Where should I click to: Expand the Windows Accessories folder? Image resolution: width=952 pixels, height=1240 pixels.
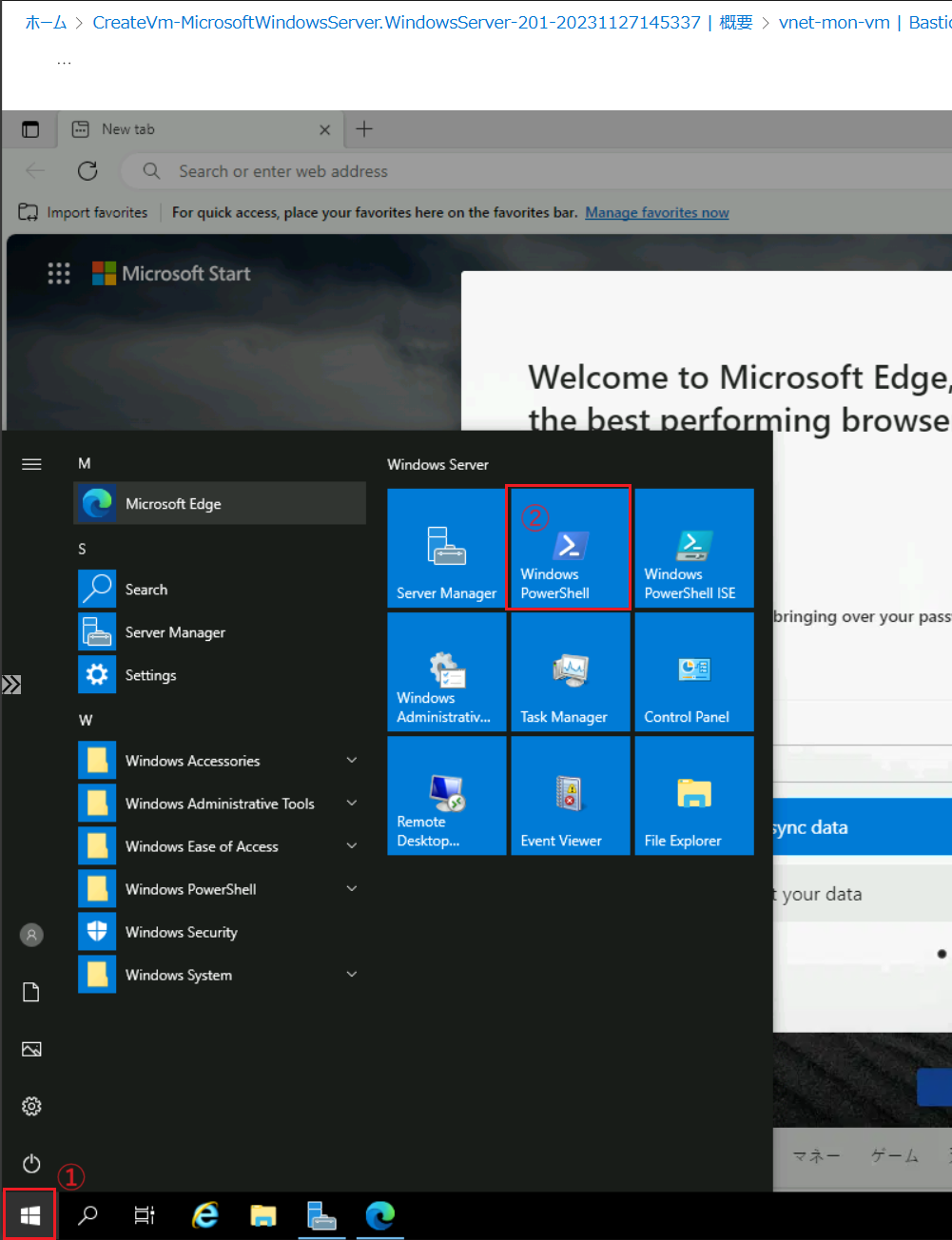220,761
